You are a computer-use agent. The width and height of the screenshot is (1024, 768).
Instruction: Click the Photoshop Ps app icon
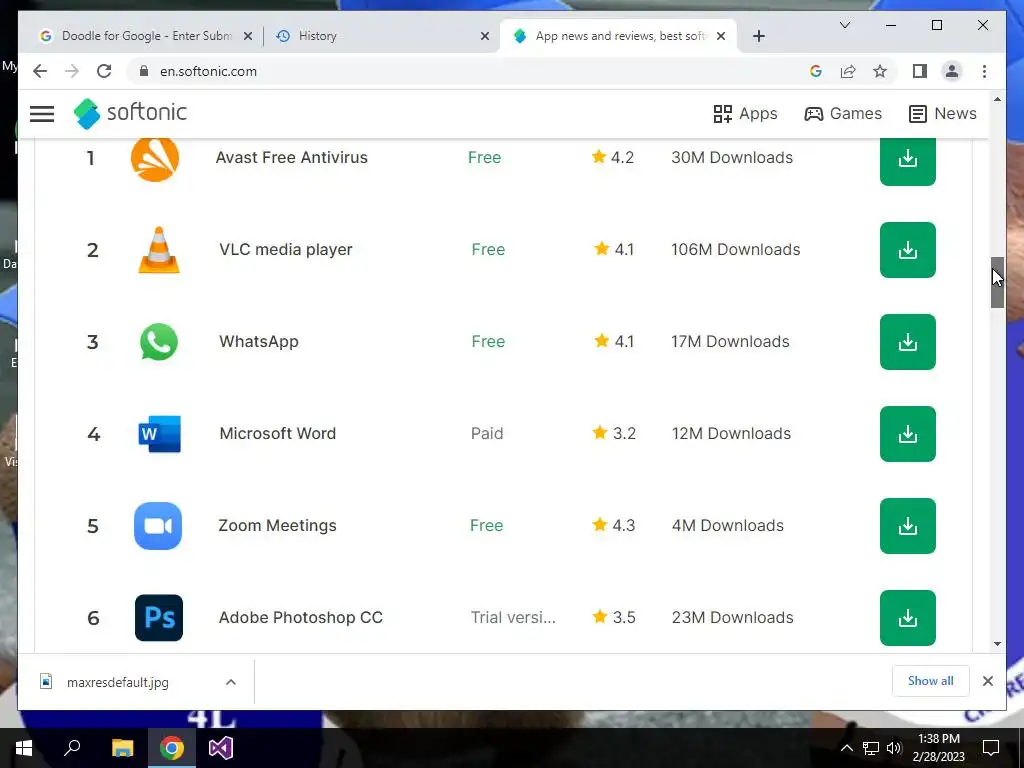pos(159,618)
